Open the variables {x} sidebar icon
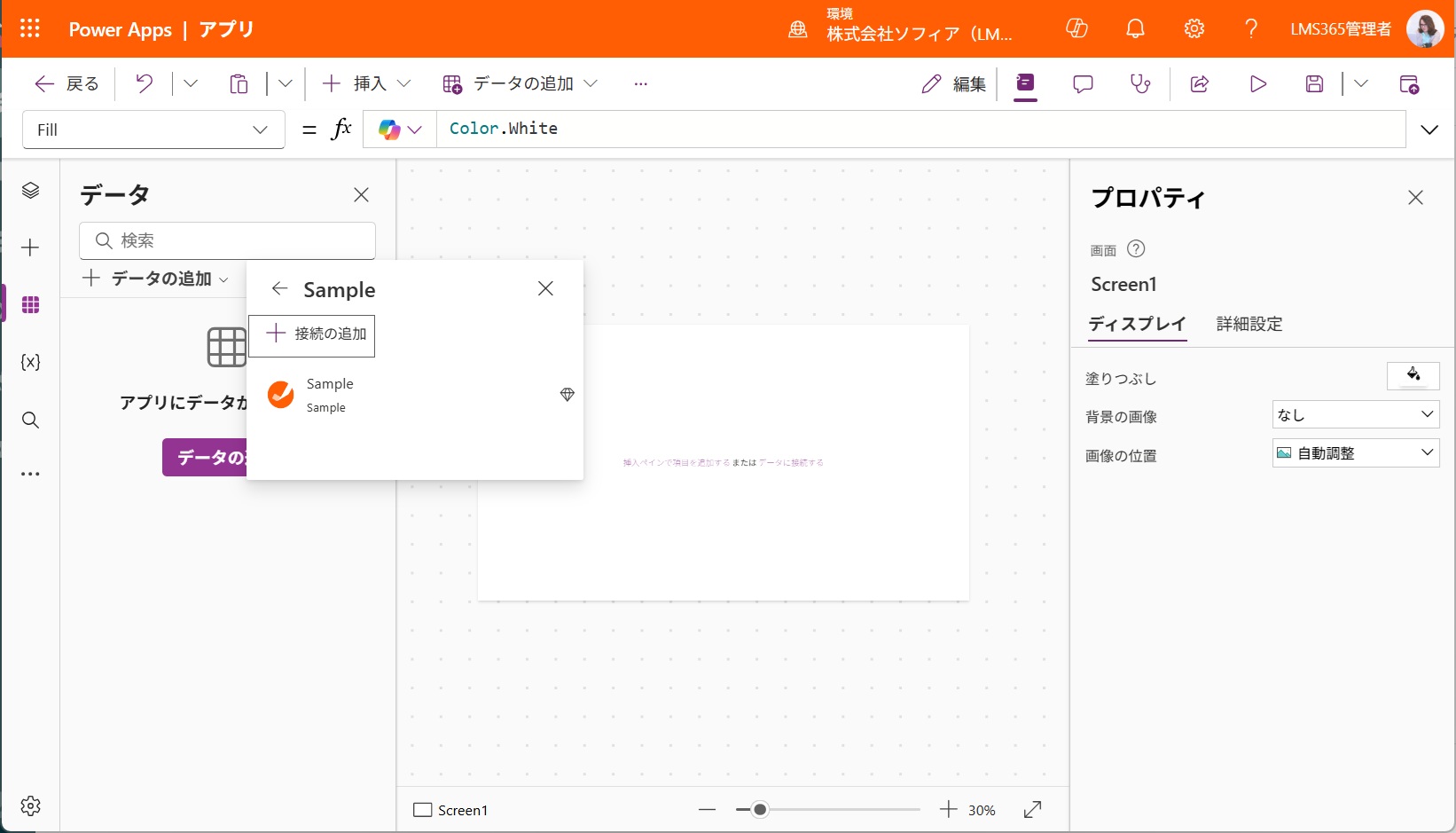The image size is (1456, 833). (x=30, y=362)
